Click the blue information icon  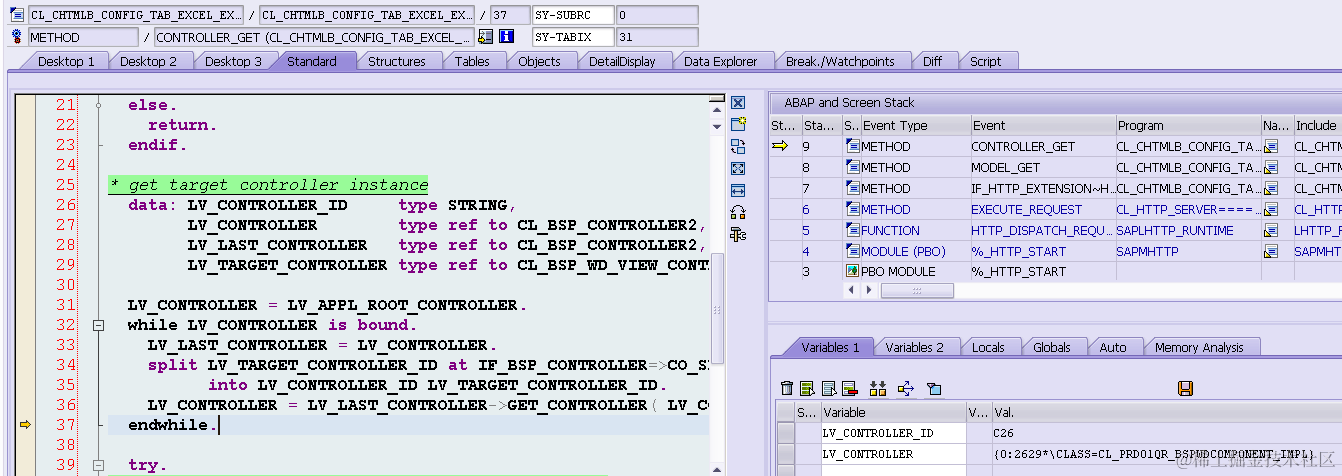coord(506,37)
